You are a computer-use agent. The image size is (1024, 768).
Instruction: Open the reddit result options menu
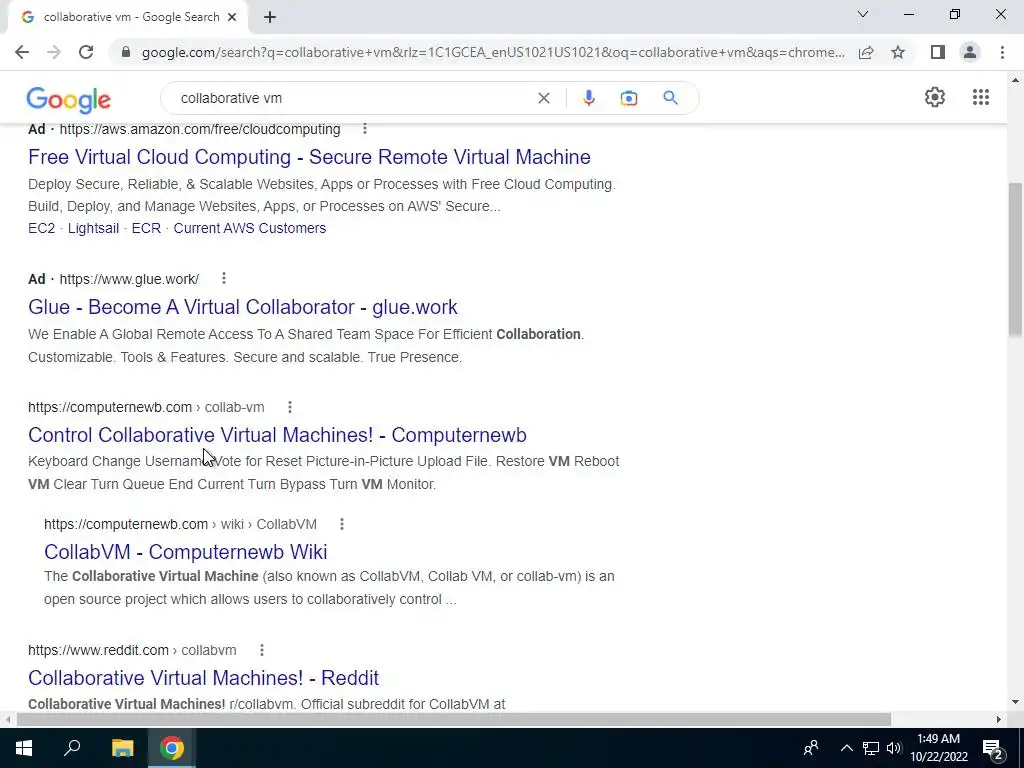[x=261, y=650]
